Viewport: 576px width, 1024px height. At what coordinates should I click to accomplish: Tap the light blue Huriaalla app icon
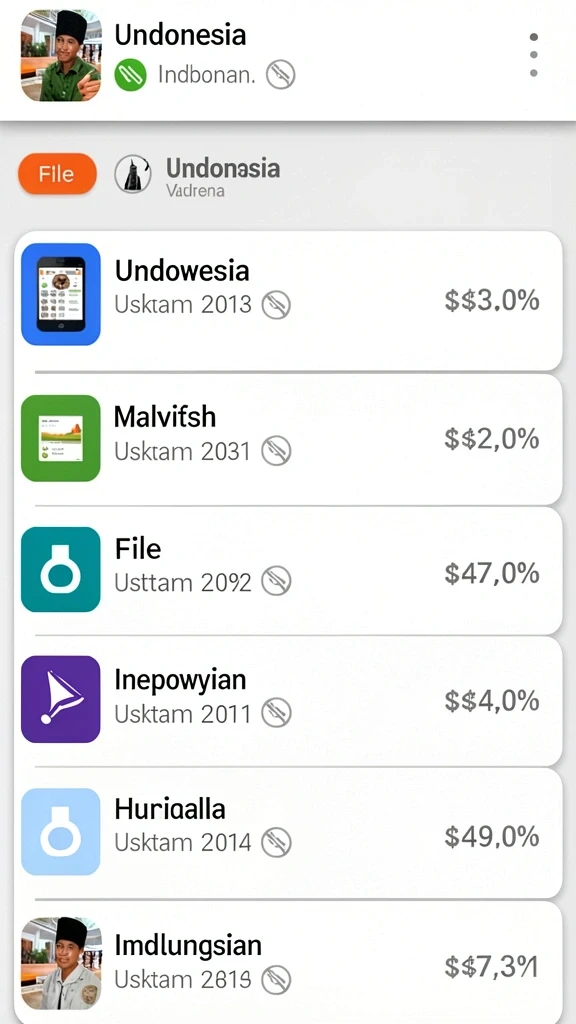[61, 831]
